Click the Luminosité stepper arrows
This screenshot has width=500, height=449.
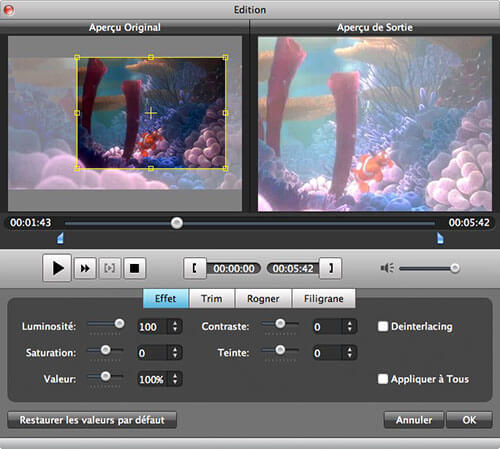175,326
